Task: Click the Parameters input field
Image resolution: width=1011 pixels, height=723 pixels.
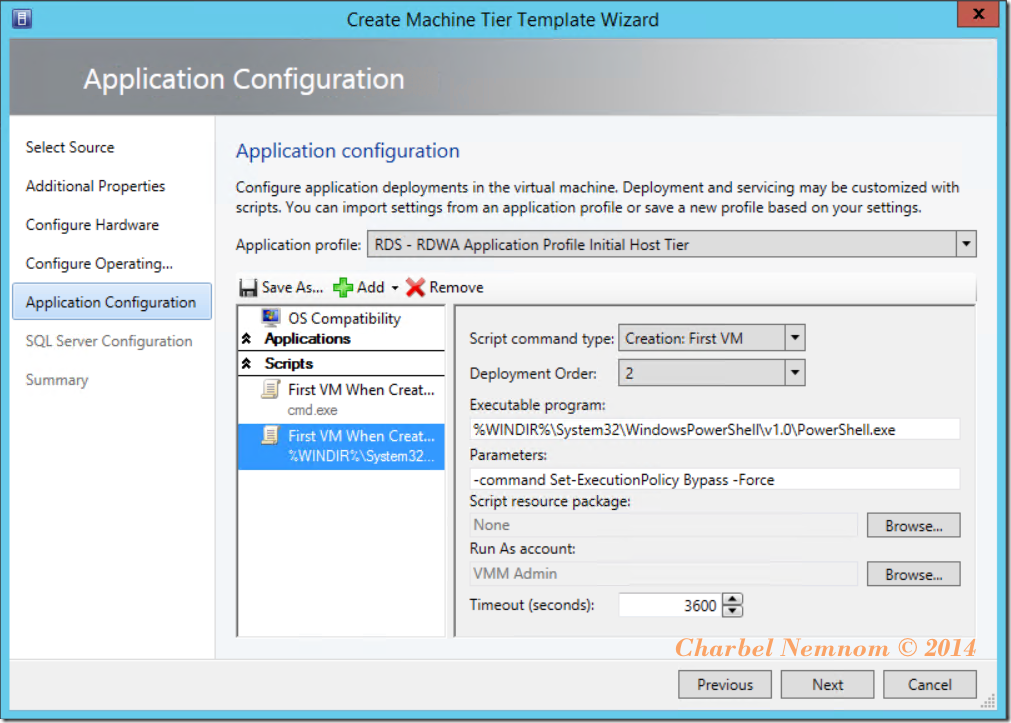Action: coord(714,479)
